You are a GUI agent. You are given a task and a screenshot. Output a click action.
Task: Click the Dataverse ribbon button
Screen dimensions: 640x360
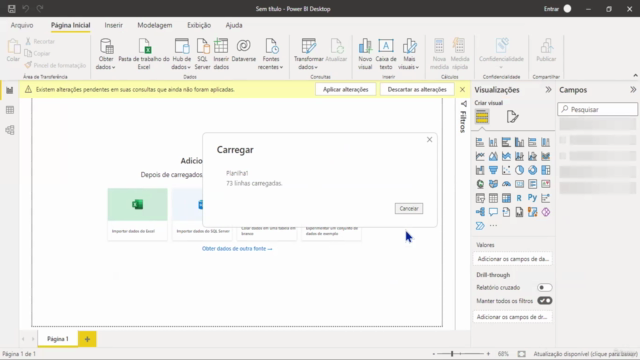click(244, 51)
